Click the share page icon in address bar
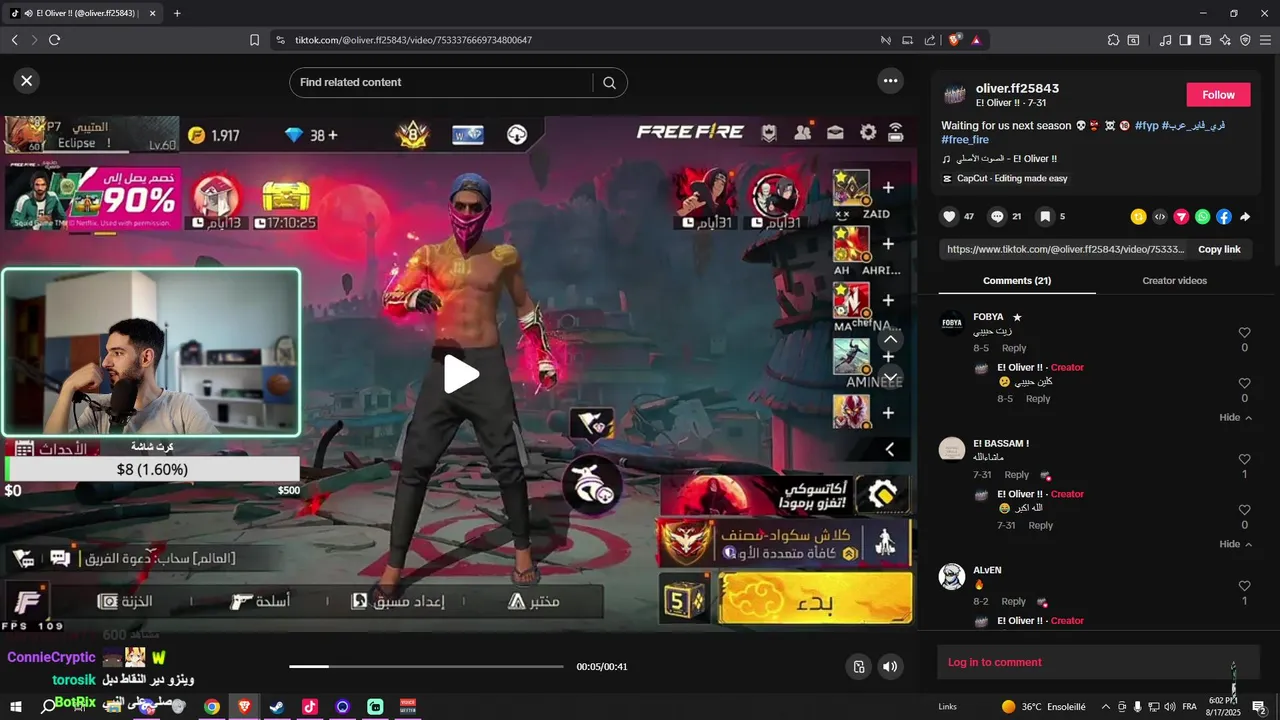 tap(930, 40)
